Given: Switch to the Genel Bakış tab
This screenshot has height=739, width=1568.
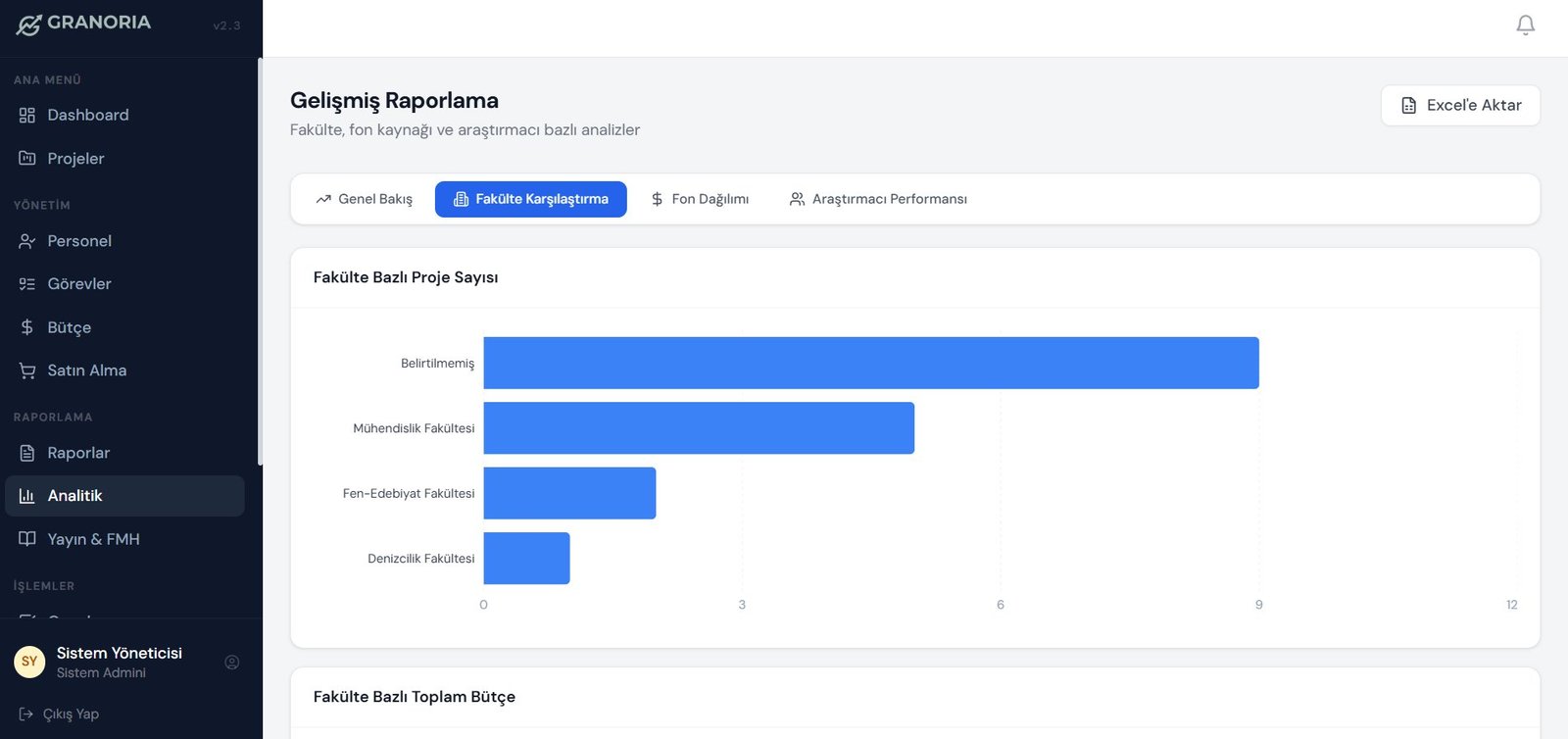Looking at the screenshot, I should [x=365, y=199].
